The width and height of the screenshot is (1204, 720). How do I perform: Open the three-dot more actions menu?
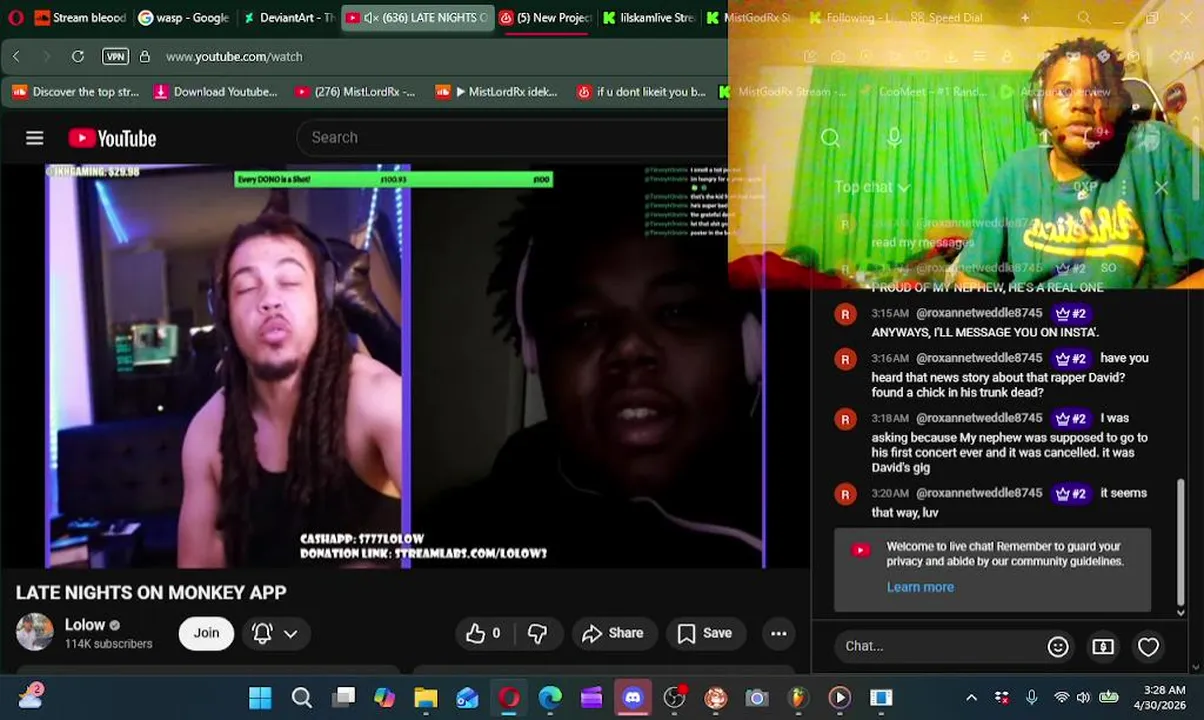click(778, 633)
